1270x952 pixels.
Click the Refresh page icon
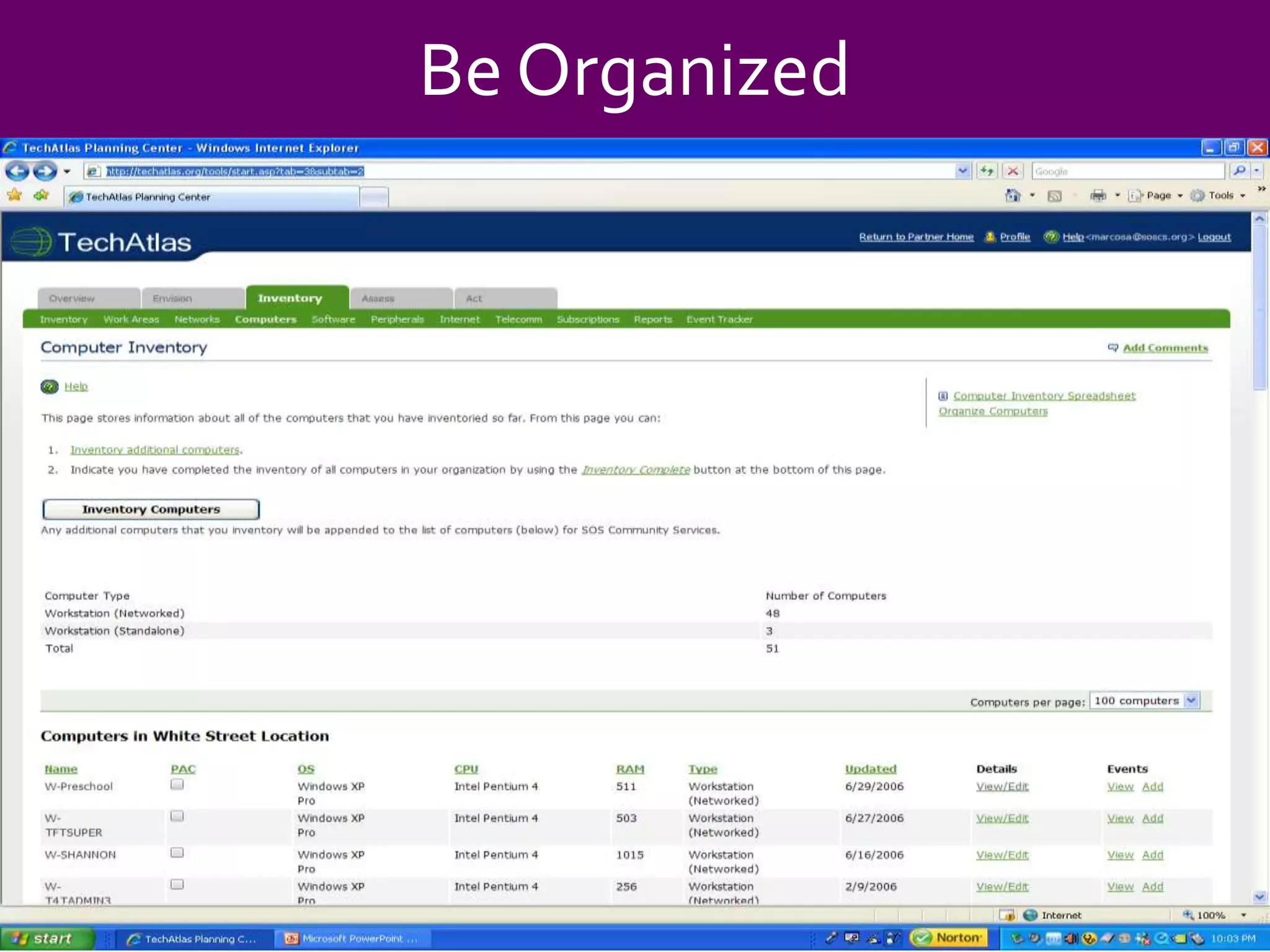tap(987, 171)
